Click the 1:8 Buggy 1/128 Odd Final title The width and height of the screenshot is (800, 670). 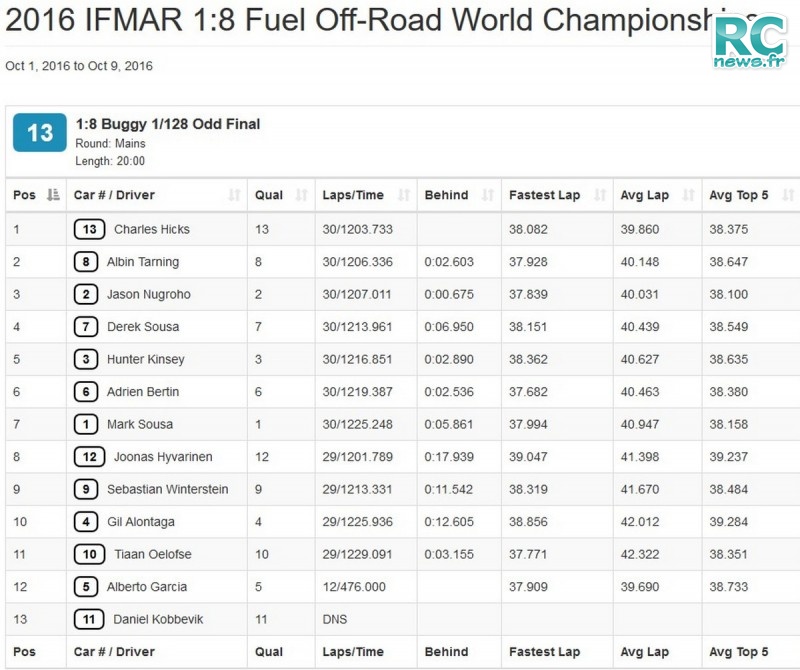click(x=168, y=124)
